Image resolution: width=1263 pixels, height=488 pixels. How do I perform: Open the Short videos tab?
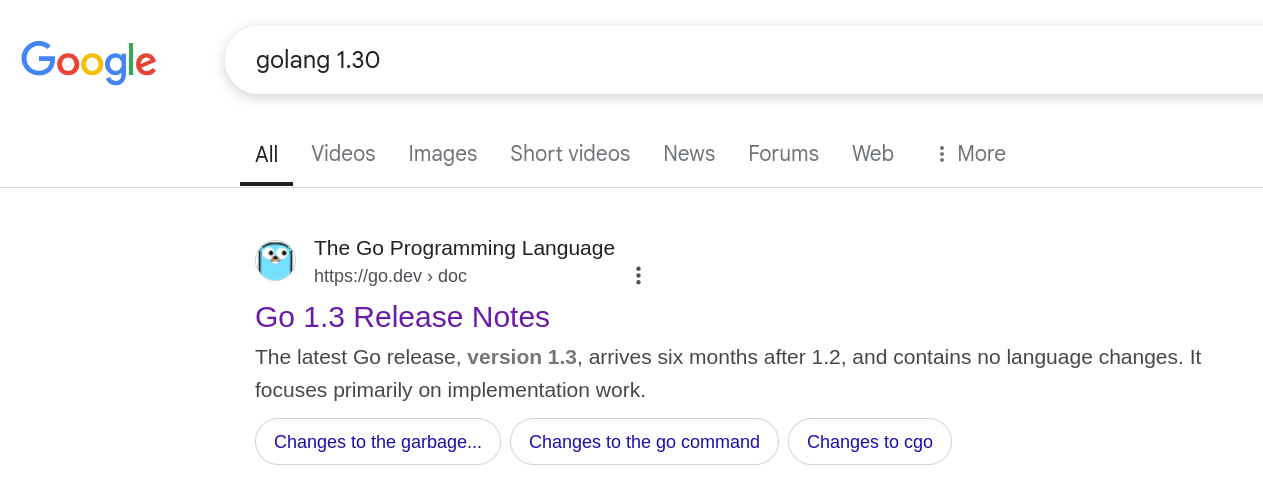570,154
